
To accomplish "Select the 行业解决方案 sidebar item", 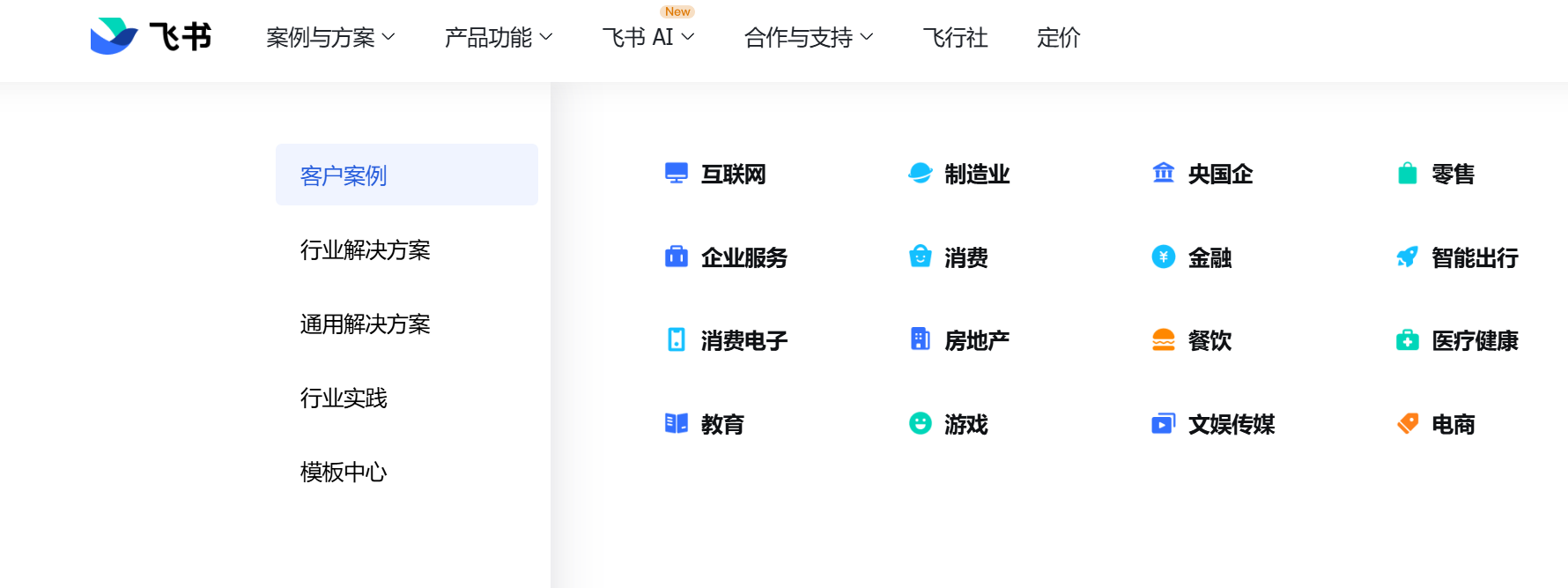I will 365,249.
